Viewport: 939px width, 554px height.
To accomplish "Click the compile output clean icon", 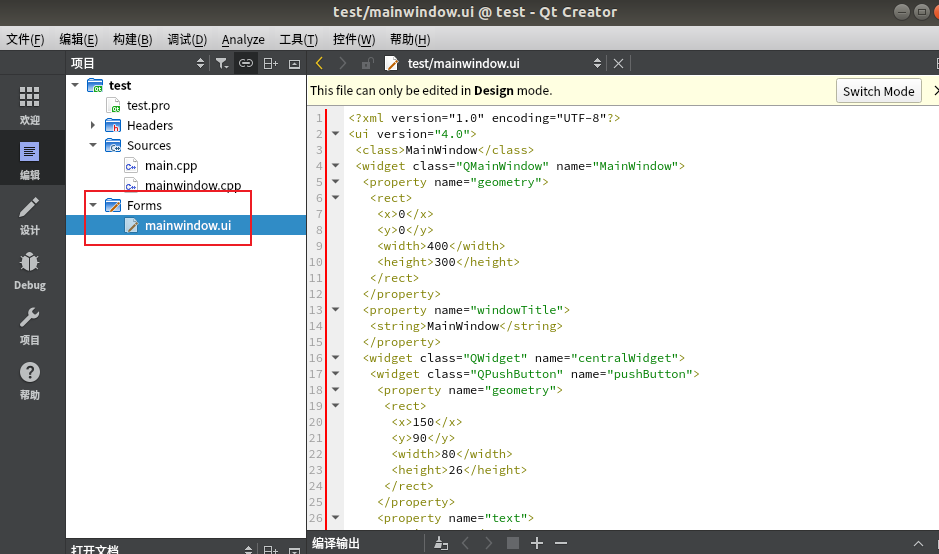I will tap(441, 543).
